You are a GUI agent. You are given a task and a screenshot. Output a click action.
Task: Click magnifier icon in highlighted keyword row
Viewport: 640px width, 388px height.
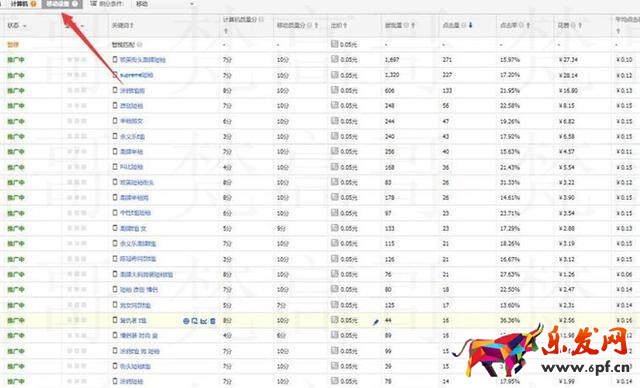pos(195,321)
